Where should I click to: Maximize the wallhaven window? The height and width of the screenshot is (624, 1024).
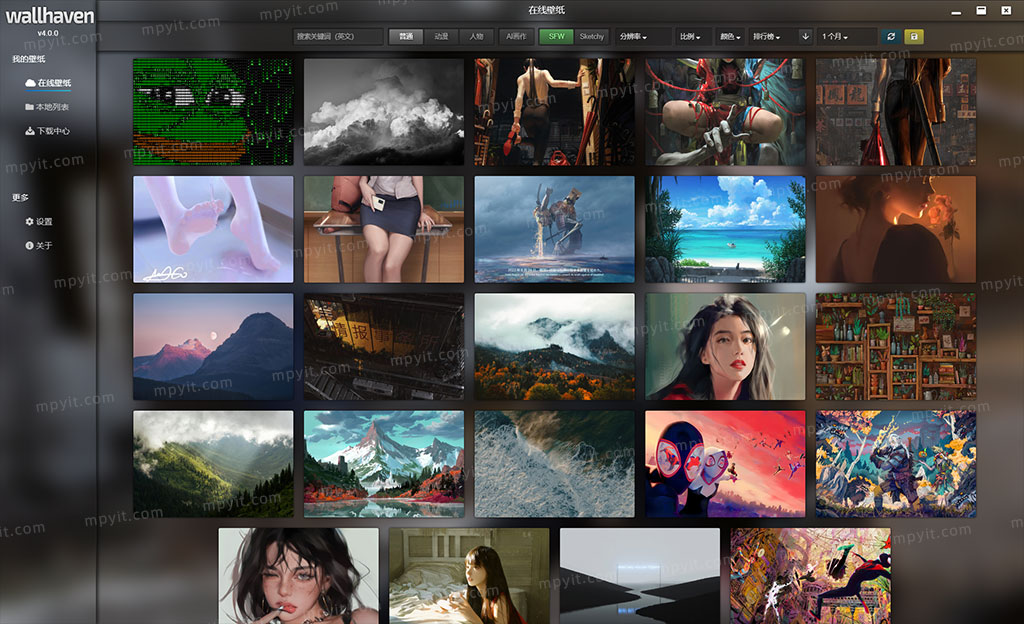tap(981, 10)
